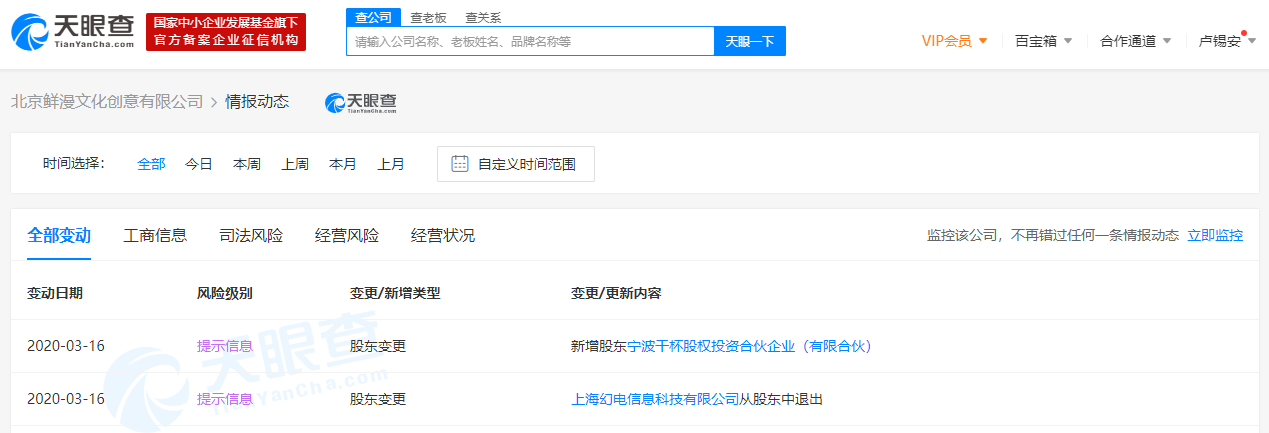Viewport: 1269px width, 433px height.
Task: Click the 立即监控 link
Action: 1215,236
